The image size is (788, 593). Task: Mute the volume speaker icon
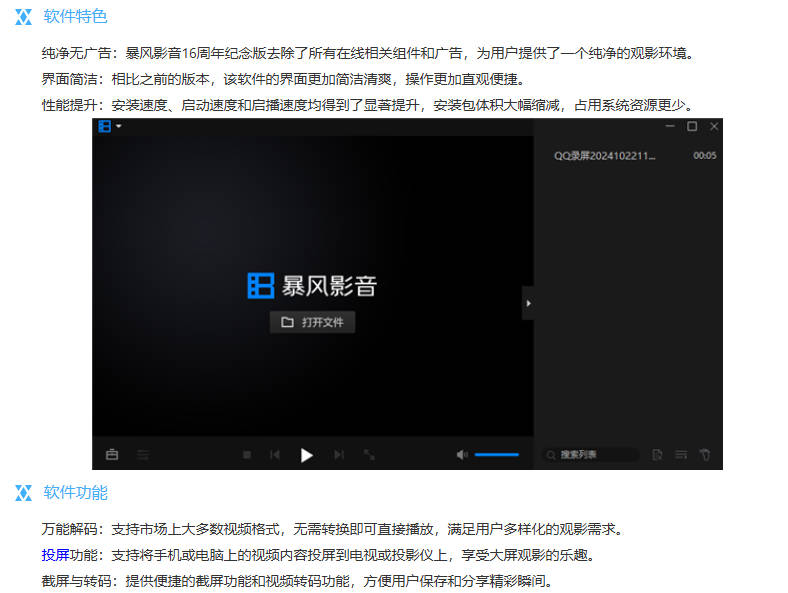click(462, 455)
